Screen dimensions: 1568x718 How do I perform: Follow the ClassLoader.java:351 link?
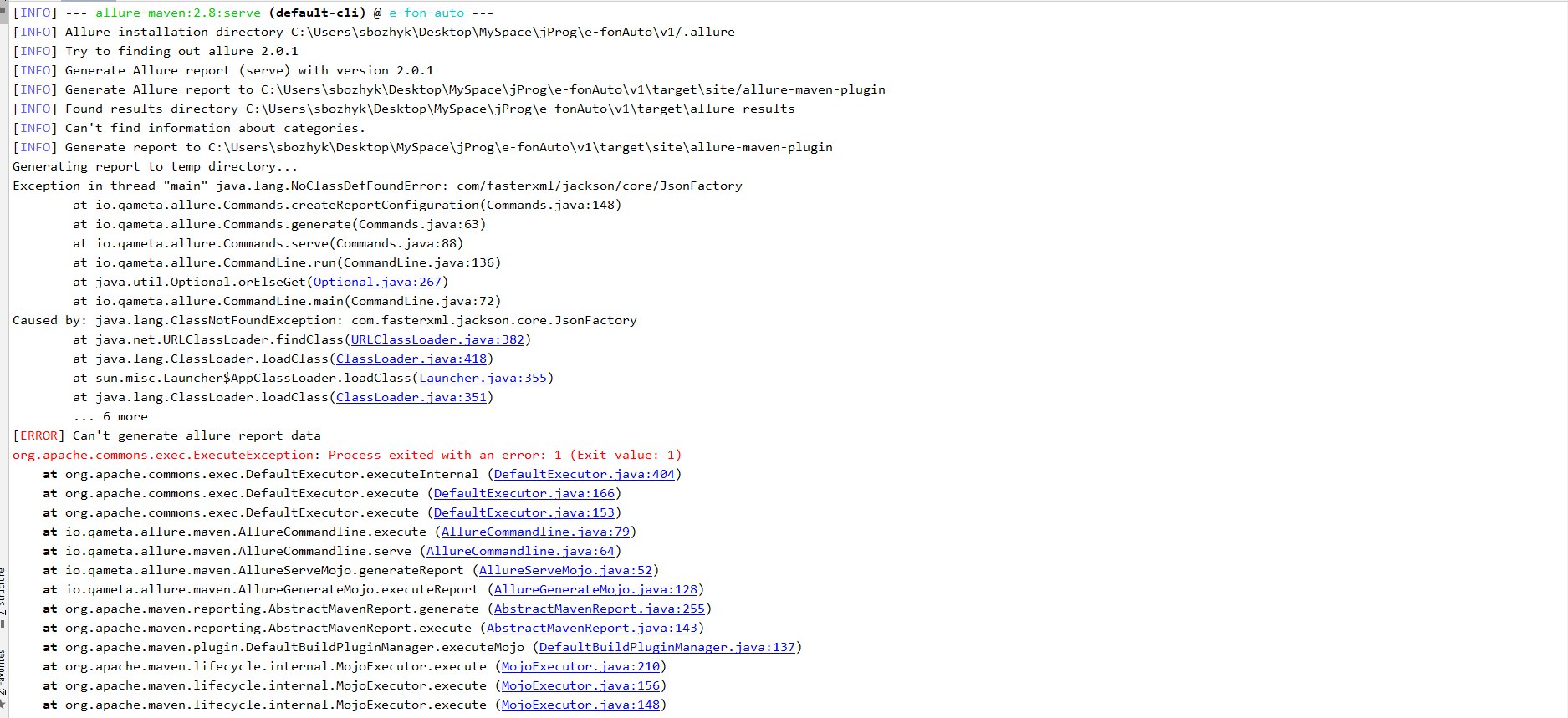[411, 397]
